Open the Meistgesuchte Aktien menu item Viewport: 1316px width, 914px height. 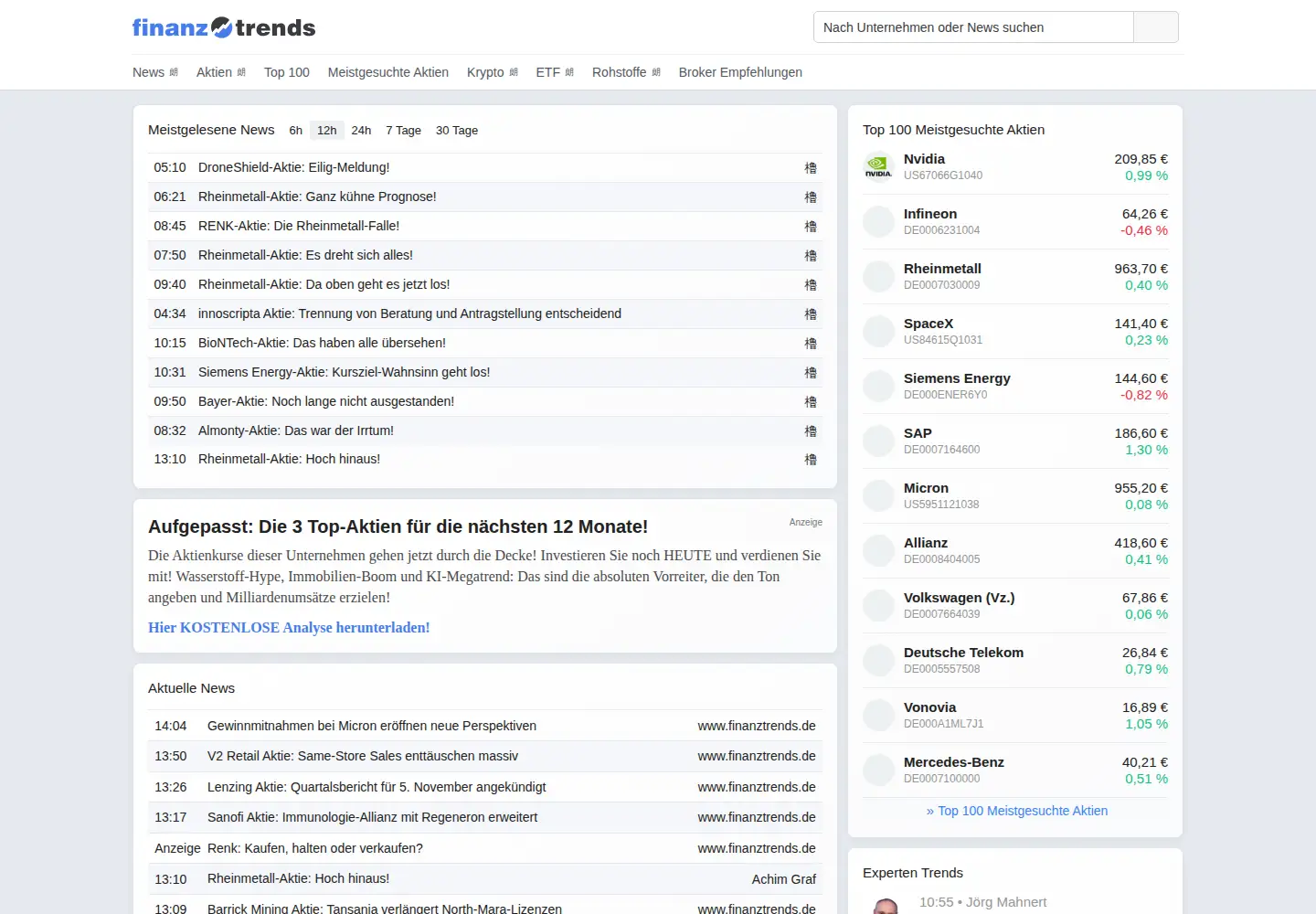click(388, 72)
